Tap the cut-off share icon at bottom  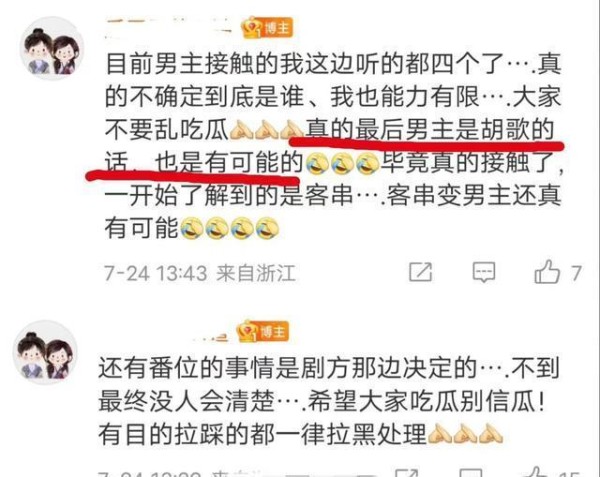406,473
